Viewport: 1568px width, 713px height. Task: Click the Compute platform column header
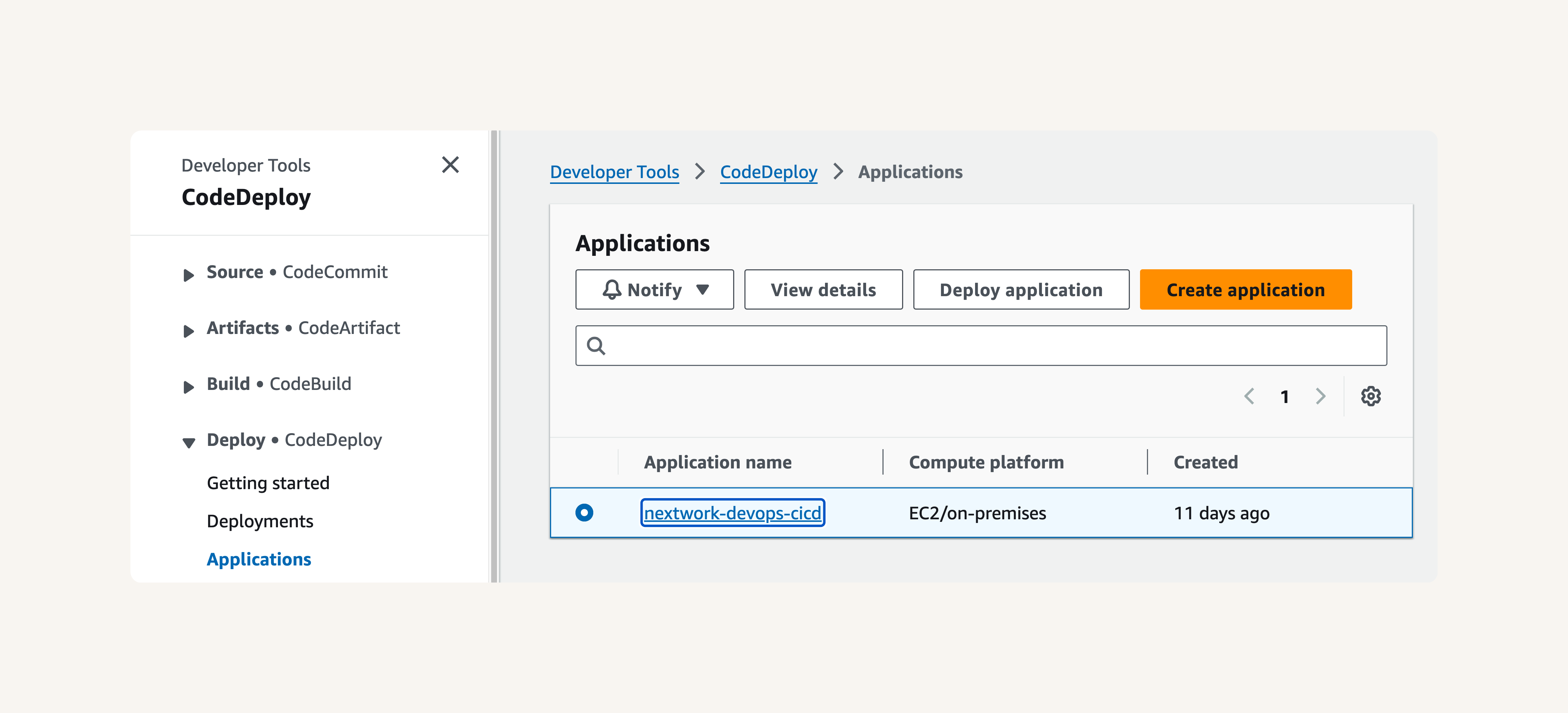pos(986,462)
